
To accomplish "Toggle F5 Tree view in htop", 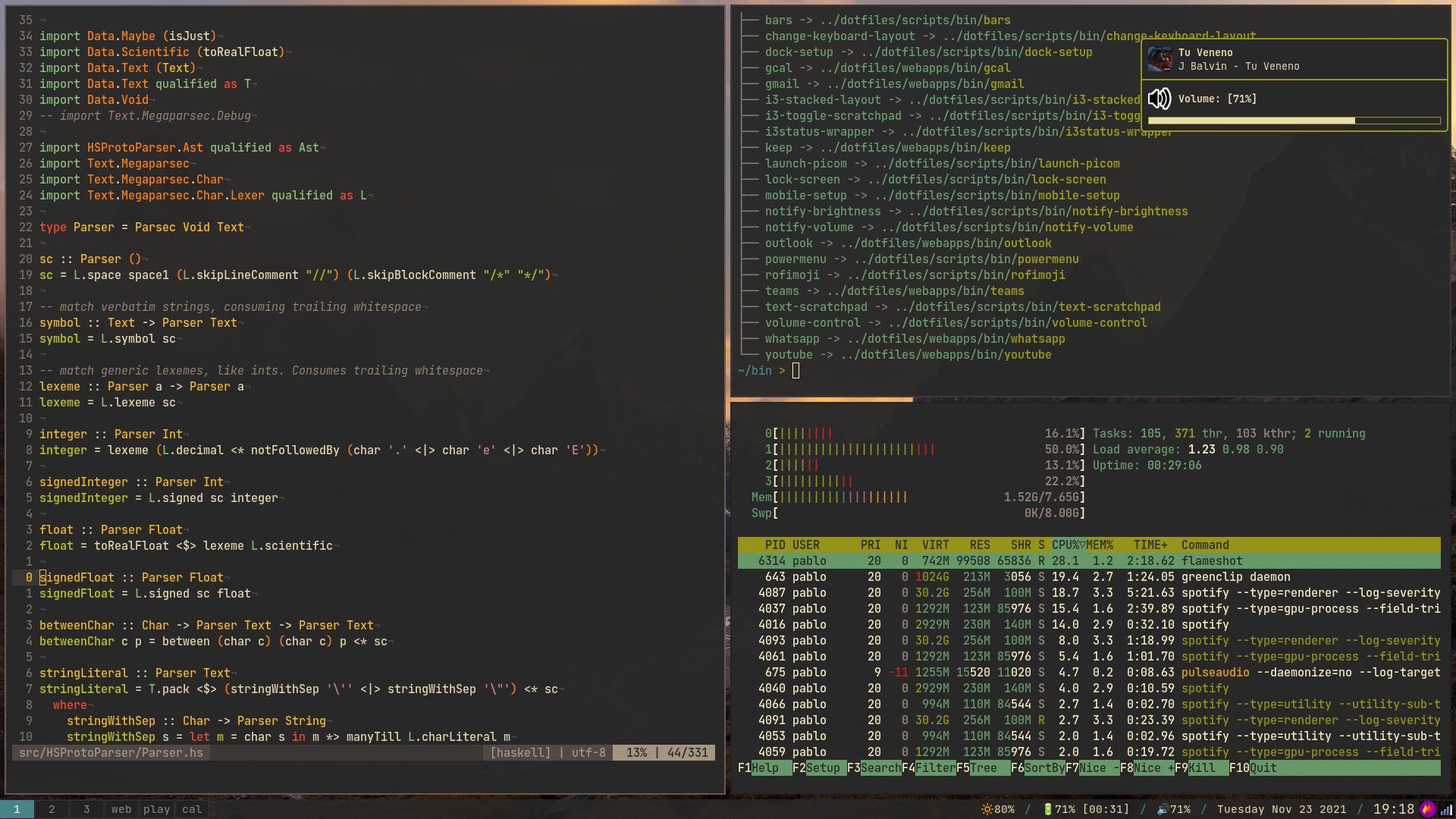I will [x=983, y=767].
